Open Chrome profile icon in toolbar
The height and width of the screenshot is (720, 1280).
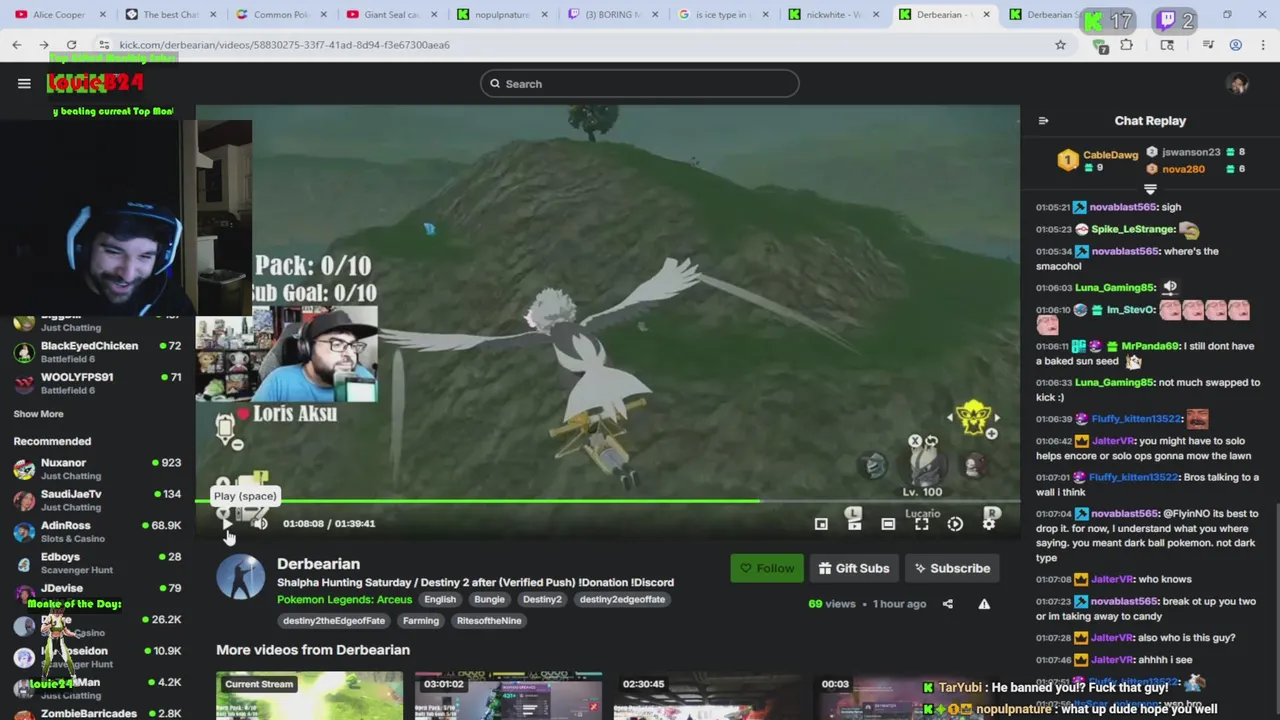coord(1236,45)
